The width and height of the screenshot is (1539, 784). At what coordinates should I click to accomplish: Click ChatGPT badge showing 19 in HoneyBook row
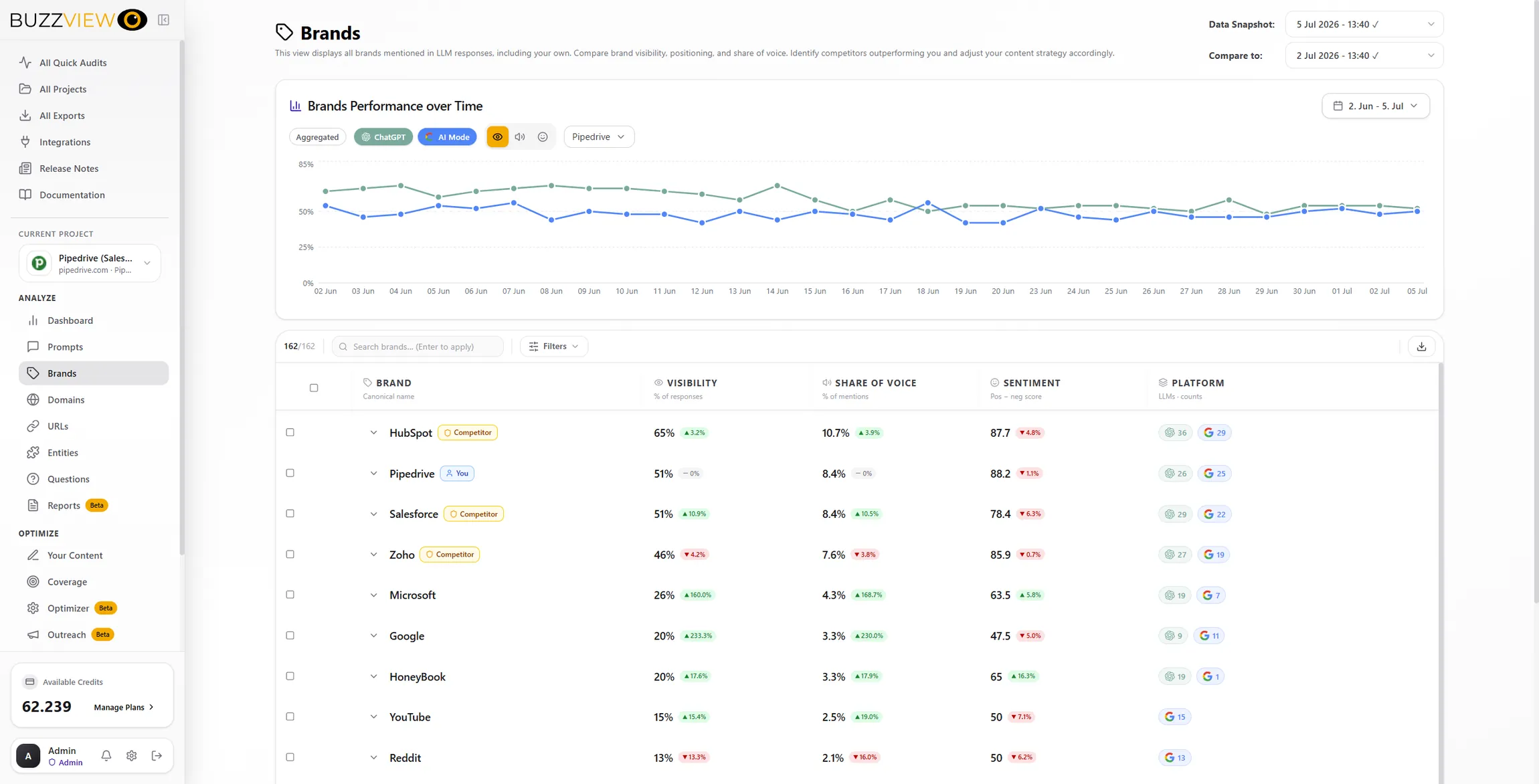(1174, 676)
